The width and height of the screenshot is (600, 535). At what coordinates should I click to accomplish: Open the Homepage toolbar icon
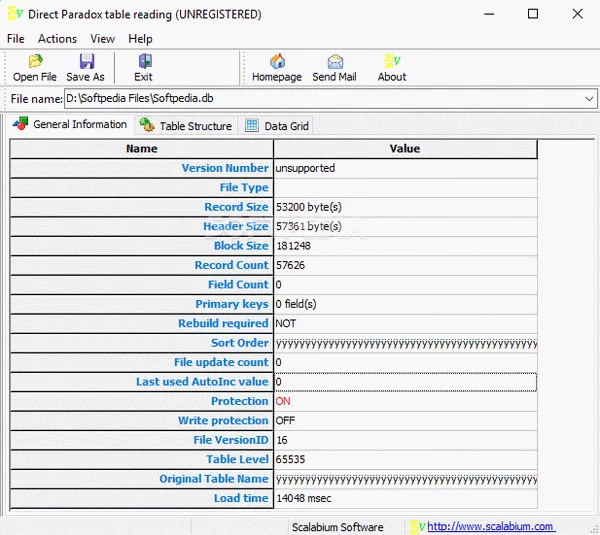pyautogui.click(x=277, y=62)
